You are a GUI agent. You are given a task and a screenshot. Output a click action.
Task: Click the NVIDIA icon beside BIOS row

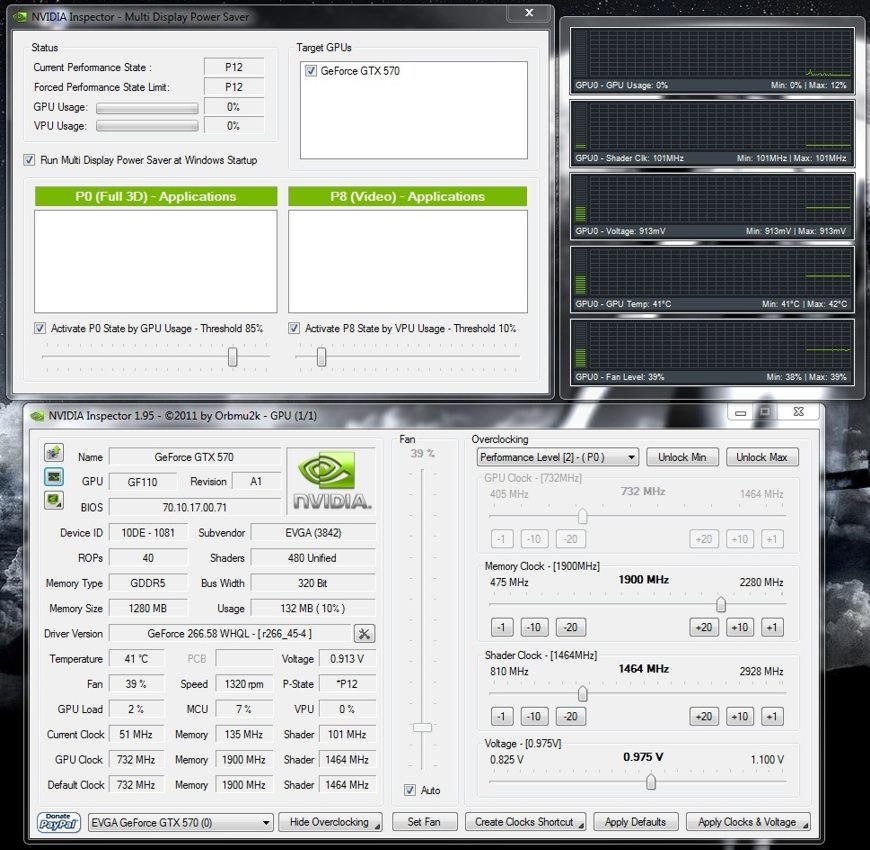pyautogui.click(x=54, y=500)
